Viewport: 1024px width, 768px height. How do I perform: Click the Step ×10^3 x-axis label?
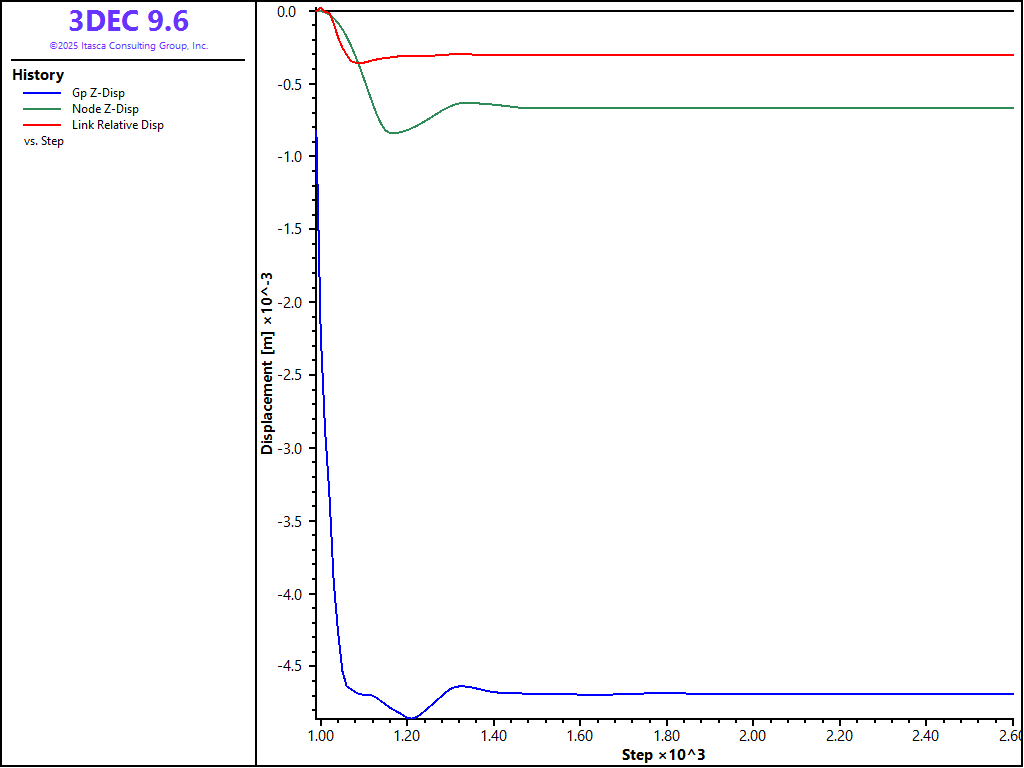663,754
